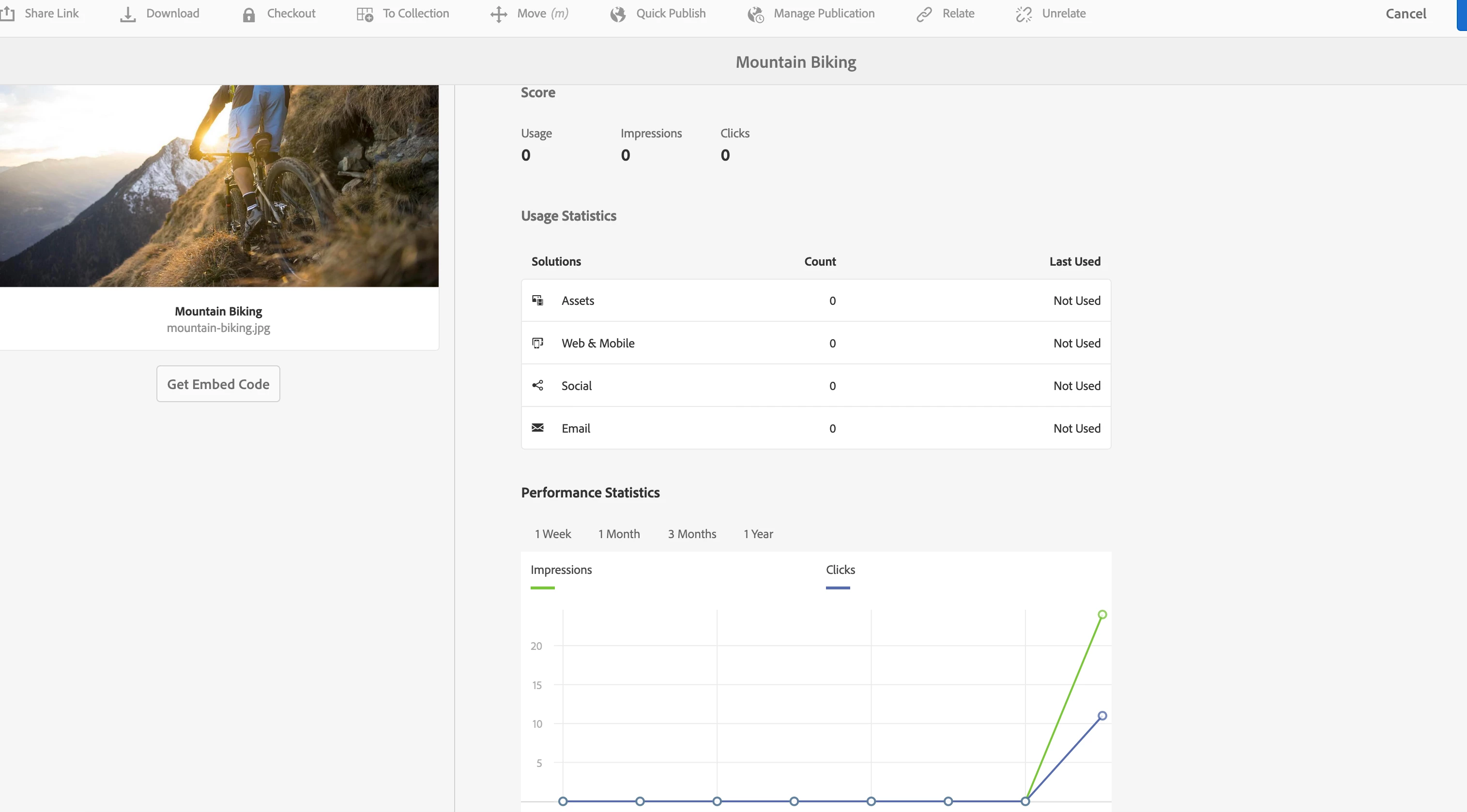Click the green Impressions peak data point
The height and width of the screenshot is (812, 1467).
(1102, 615)
